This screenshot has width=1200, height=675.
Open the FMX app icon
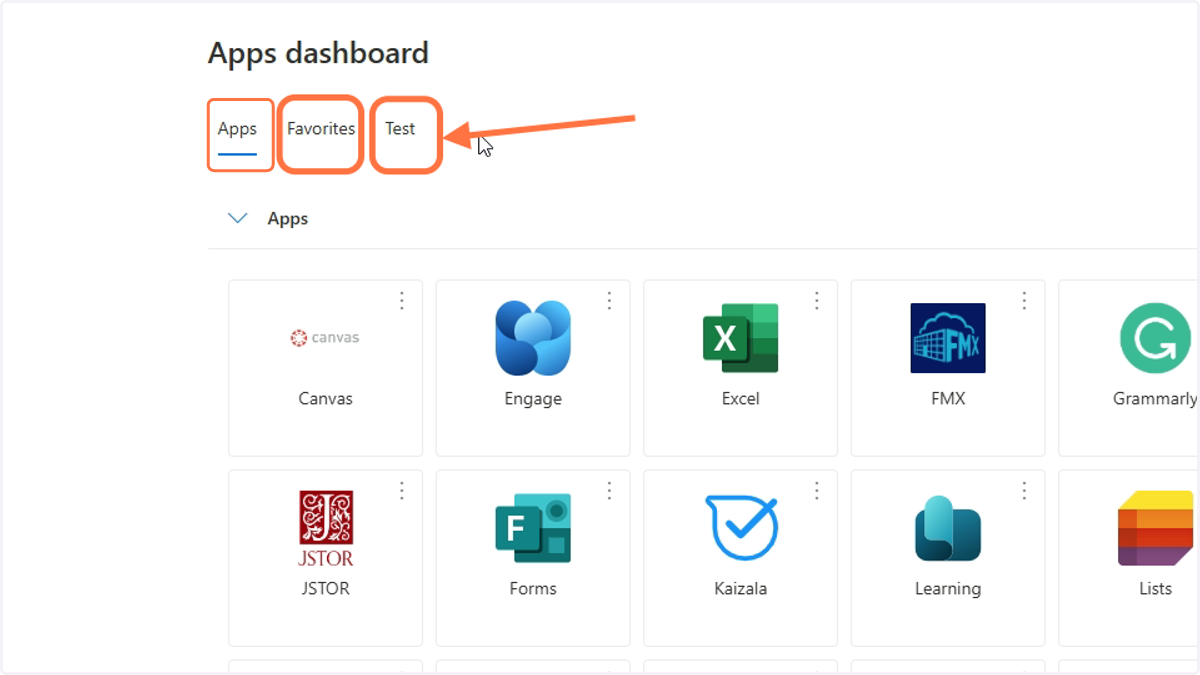pyautogui.click(x=948, y=338)
